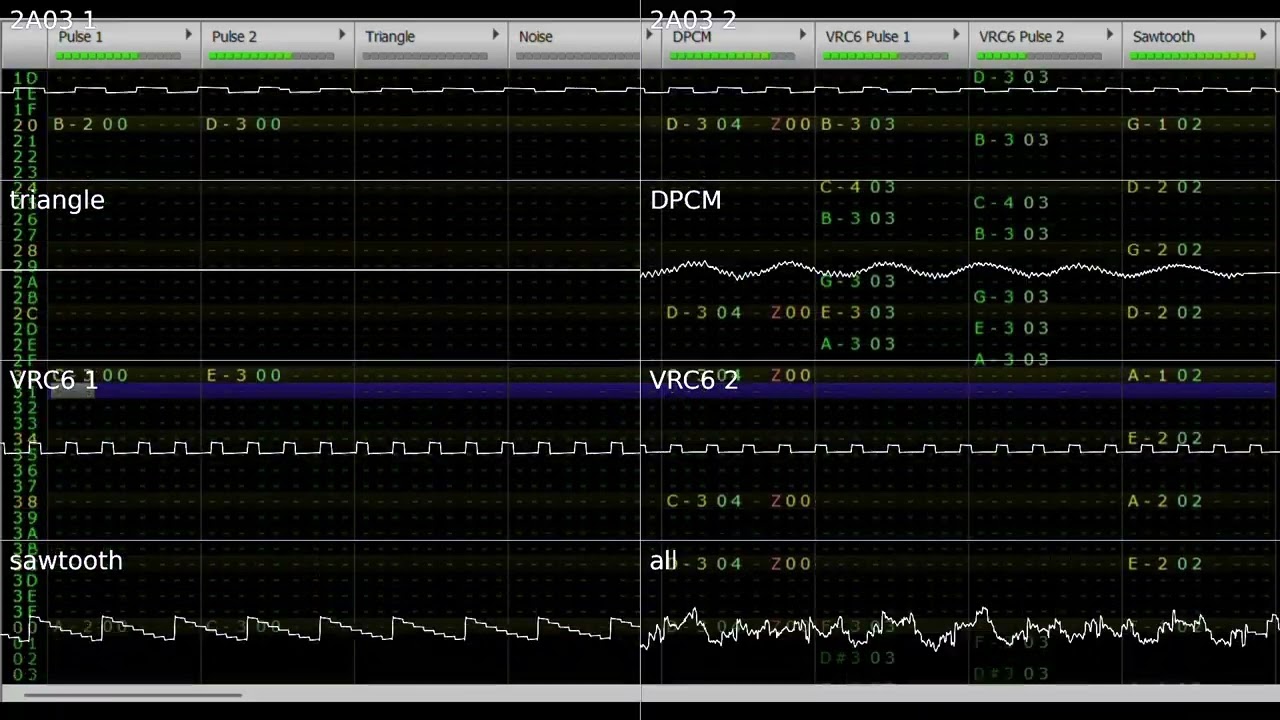Expand effect columns arrow on Noise
This screenshot has width=1280, height=720.
coord(649,35)
